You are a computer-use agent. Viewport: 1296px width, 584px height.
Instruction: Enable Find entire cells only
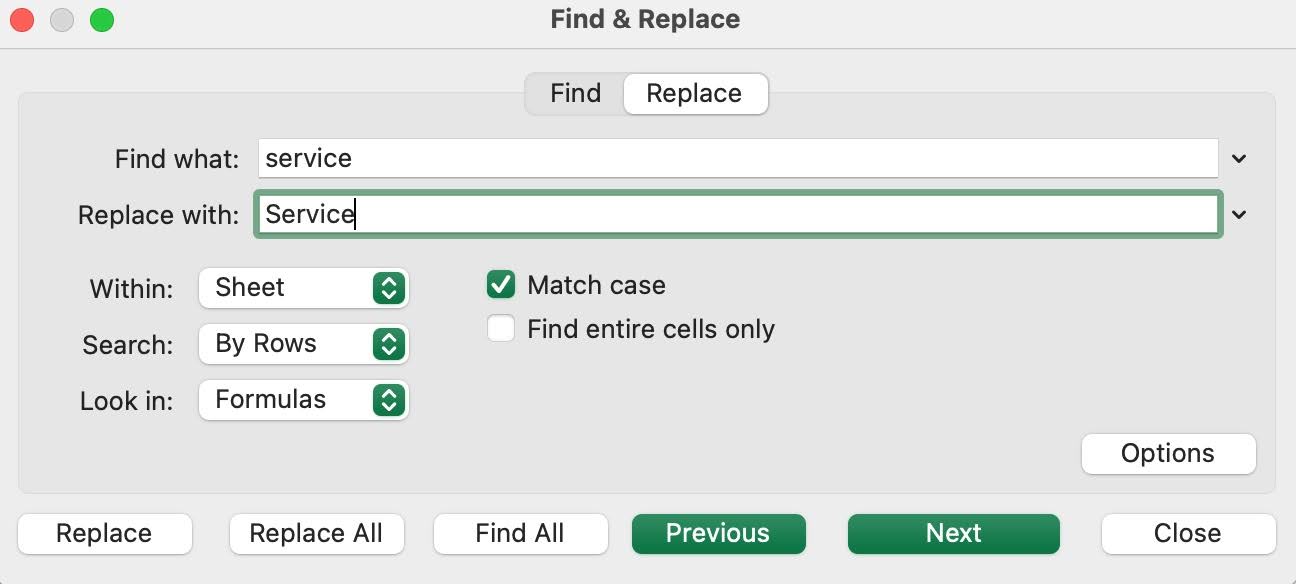500,328
